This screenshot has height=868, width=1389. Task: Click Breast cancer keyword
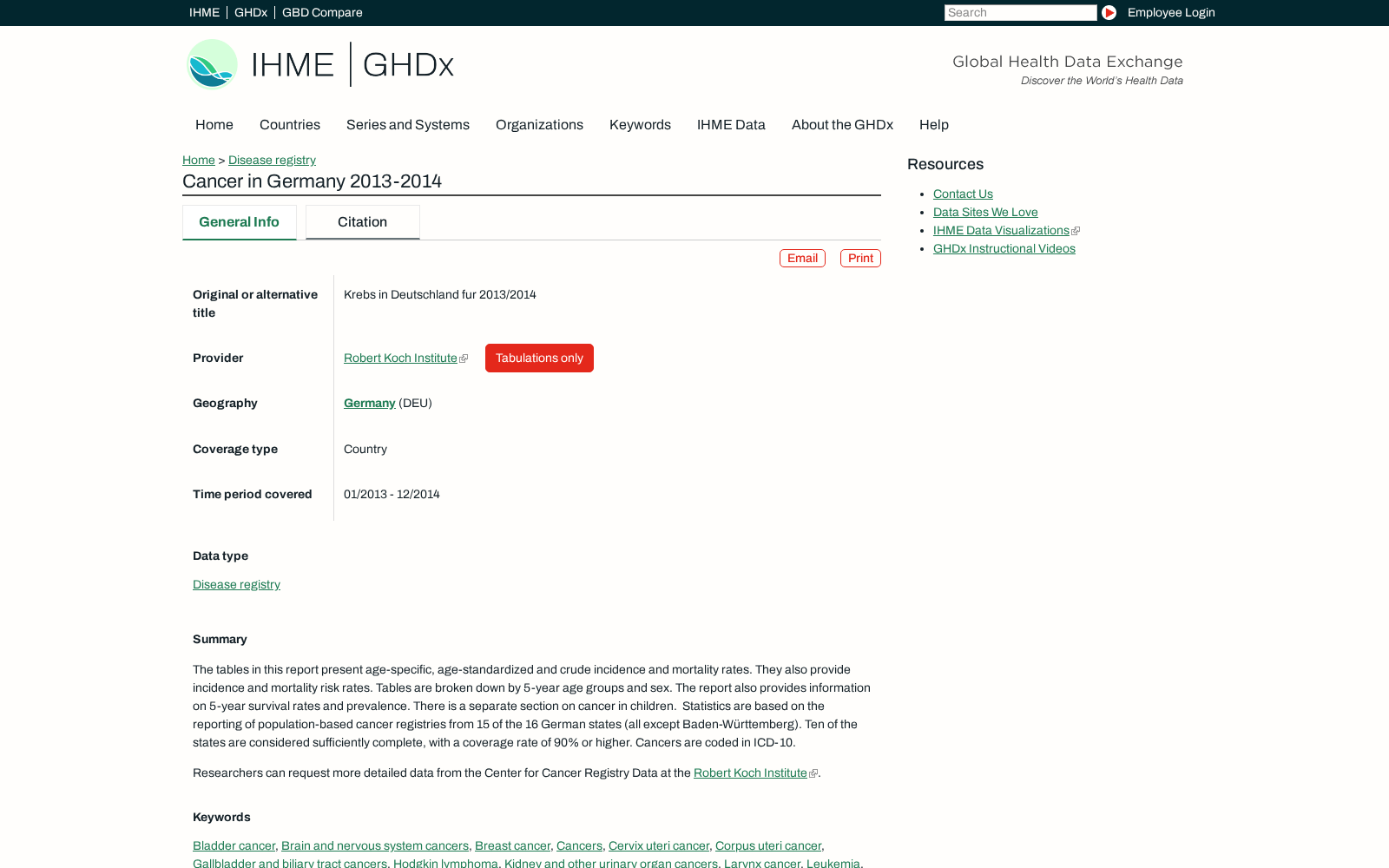pyautogui.click(x=512, y=845)
